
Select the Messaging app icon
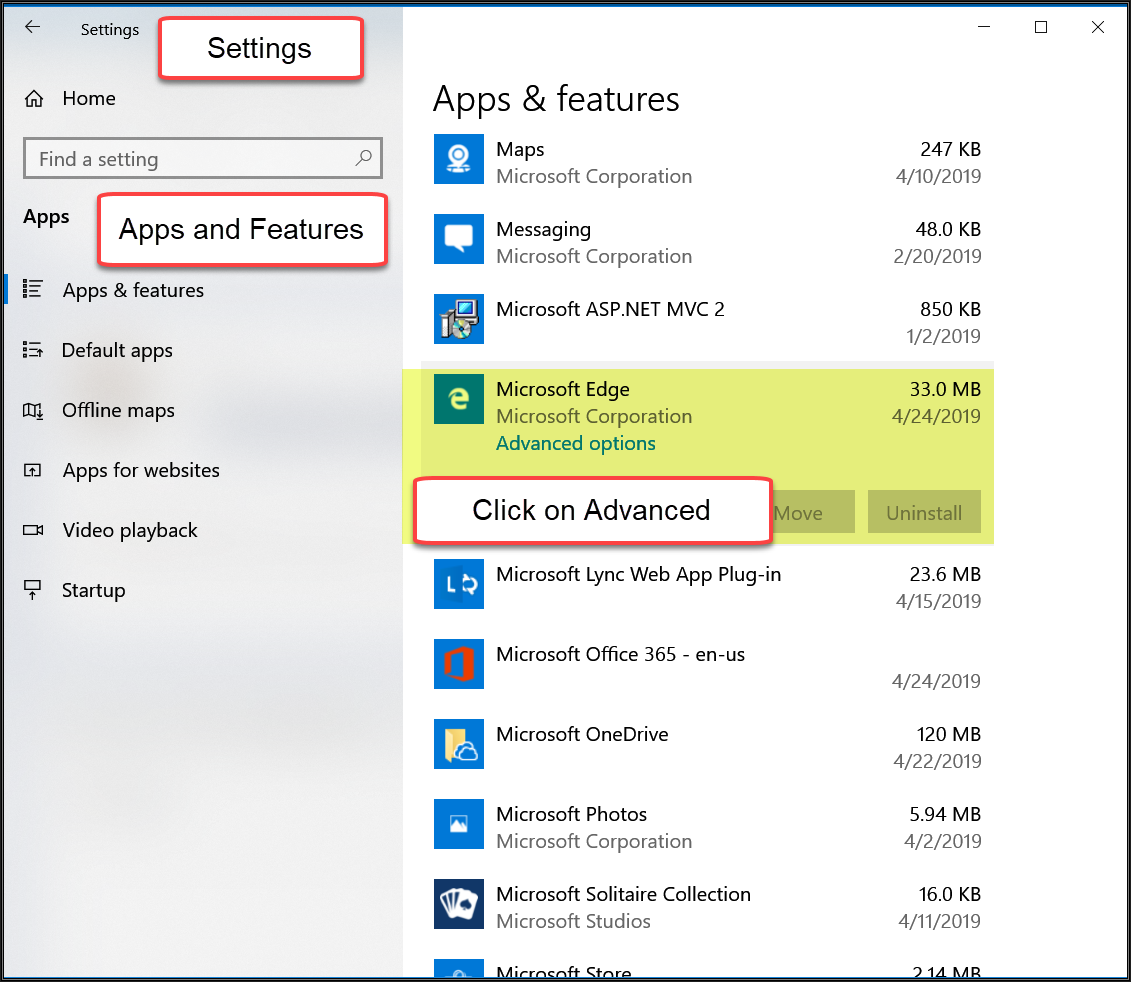click(459, 239)
